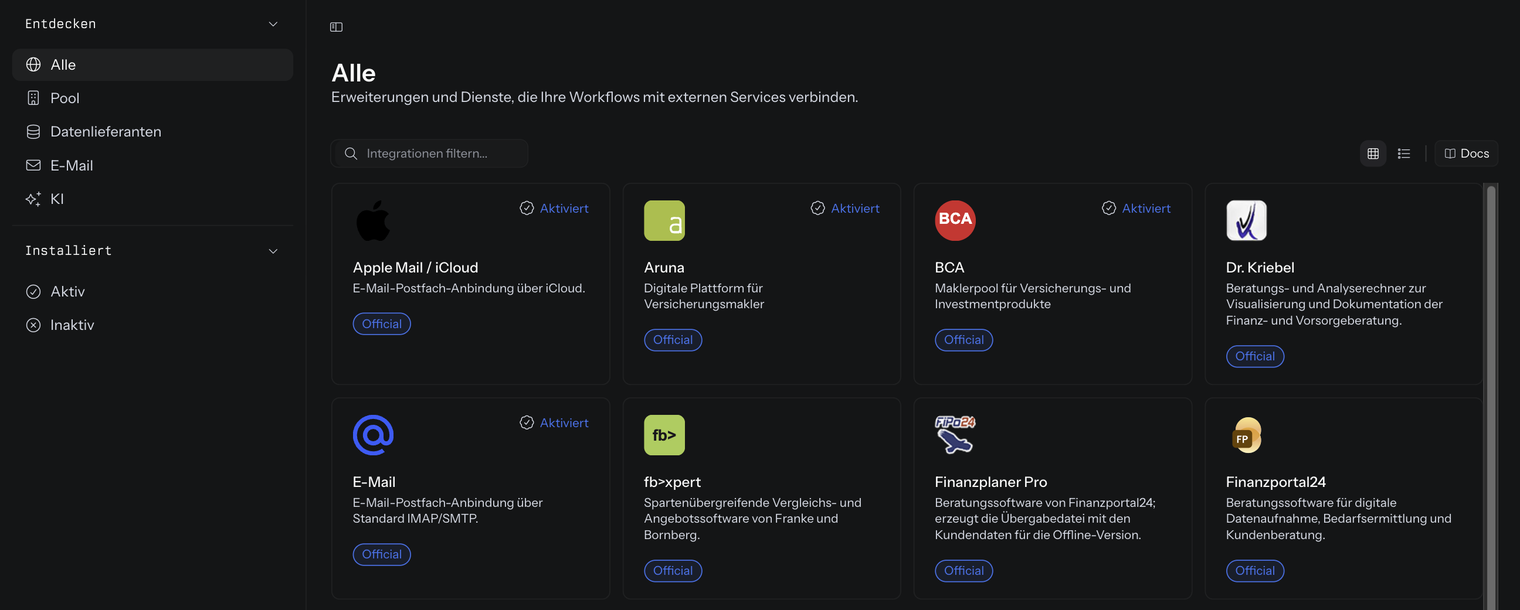Click the Dr. Kriebel logo
Screen dimensions: 1520x610
[x=1246, y=221]
